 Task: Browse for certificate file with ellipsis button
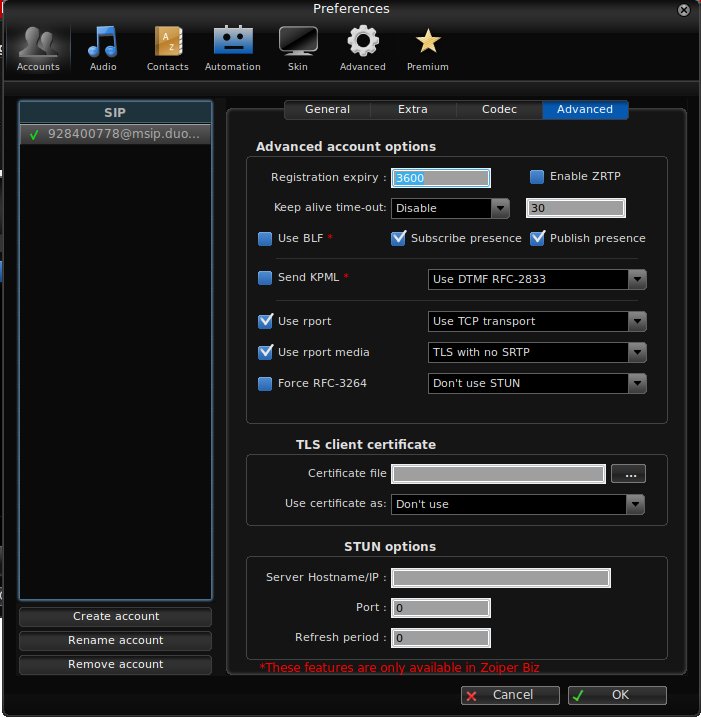click(630, 474)
